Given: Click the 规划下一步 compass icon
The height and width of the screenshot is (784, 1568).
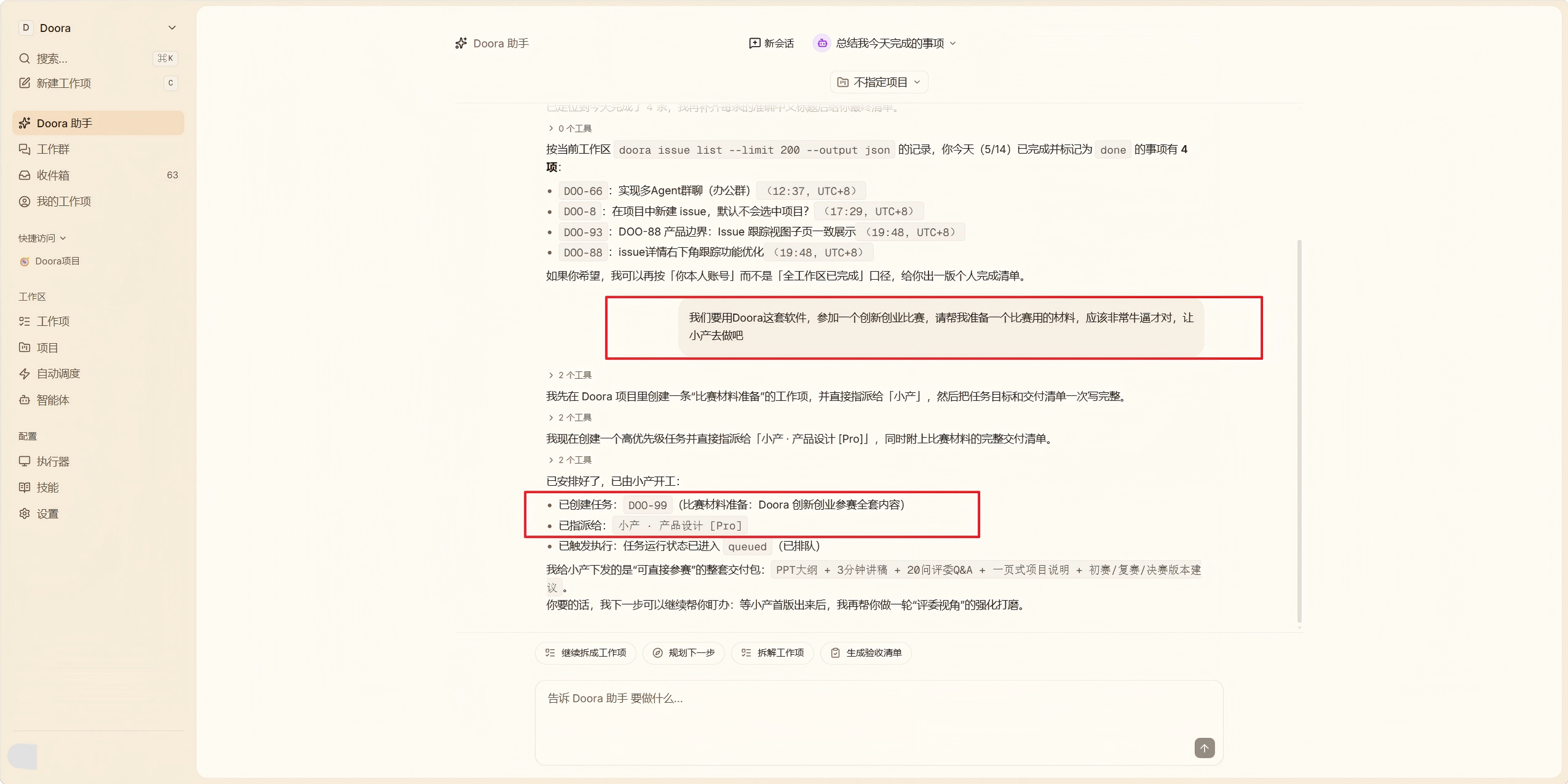Looking at the screenshot, I should (657, 652).
